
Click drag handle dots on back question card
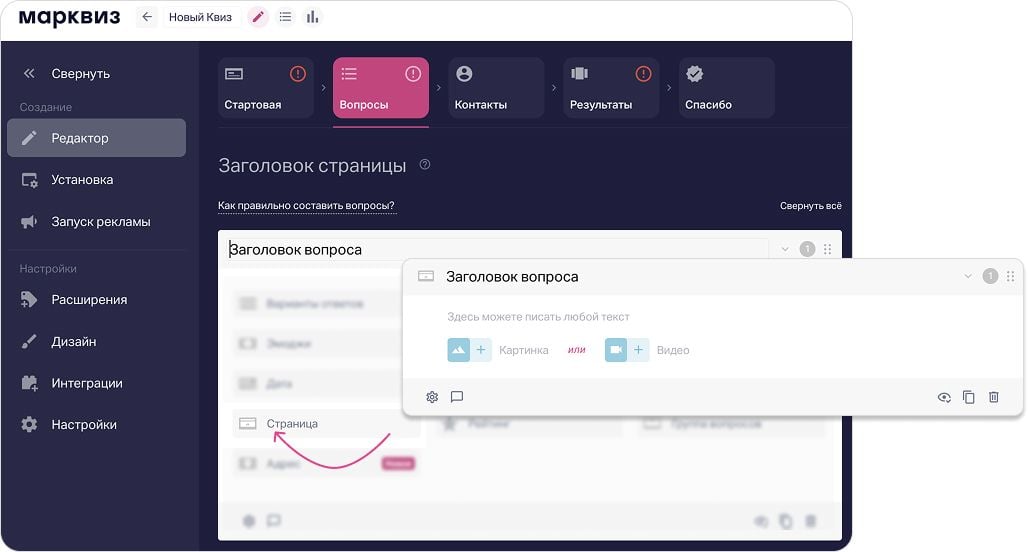pyautogui.click(x=827, y=249)
